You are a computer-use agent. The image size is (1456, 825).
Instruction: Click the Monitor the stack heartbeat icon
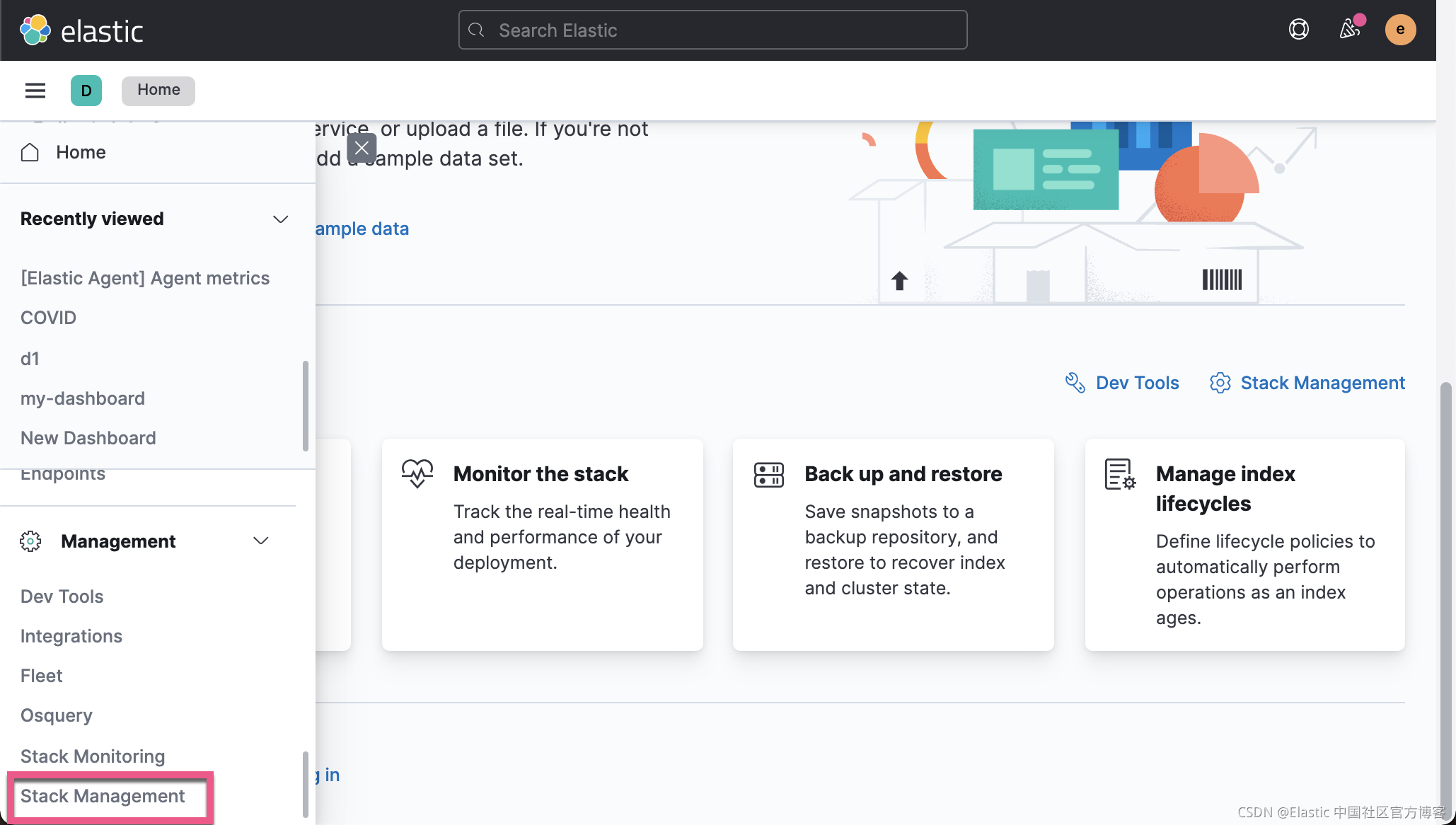coord(417,473)
